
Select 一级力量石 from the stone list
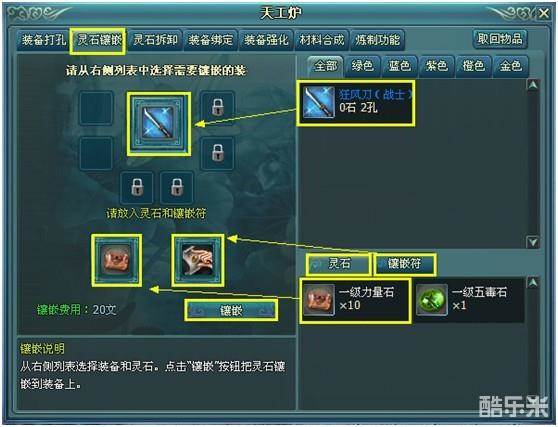(355, 300)
